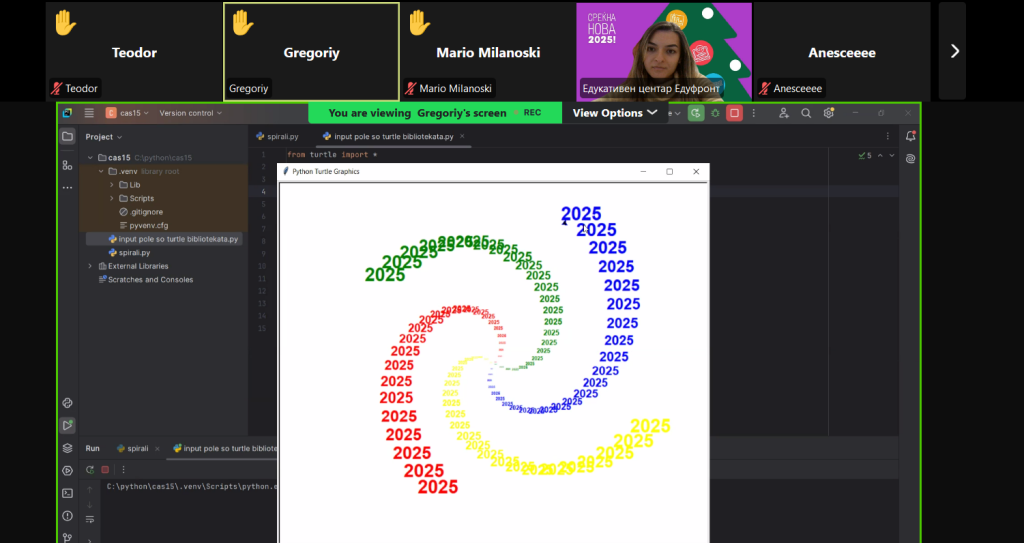This screenshot has height=543, width=1024.
Task: Open PyCharm main hamburger menu
Action: click(x=89, y=113)
